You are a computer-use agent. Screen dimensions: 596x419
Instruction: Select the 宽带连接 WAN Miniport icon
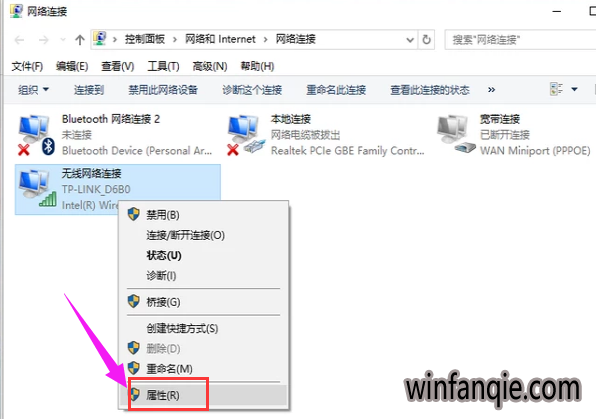[x=456, y=135]
